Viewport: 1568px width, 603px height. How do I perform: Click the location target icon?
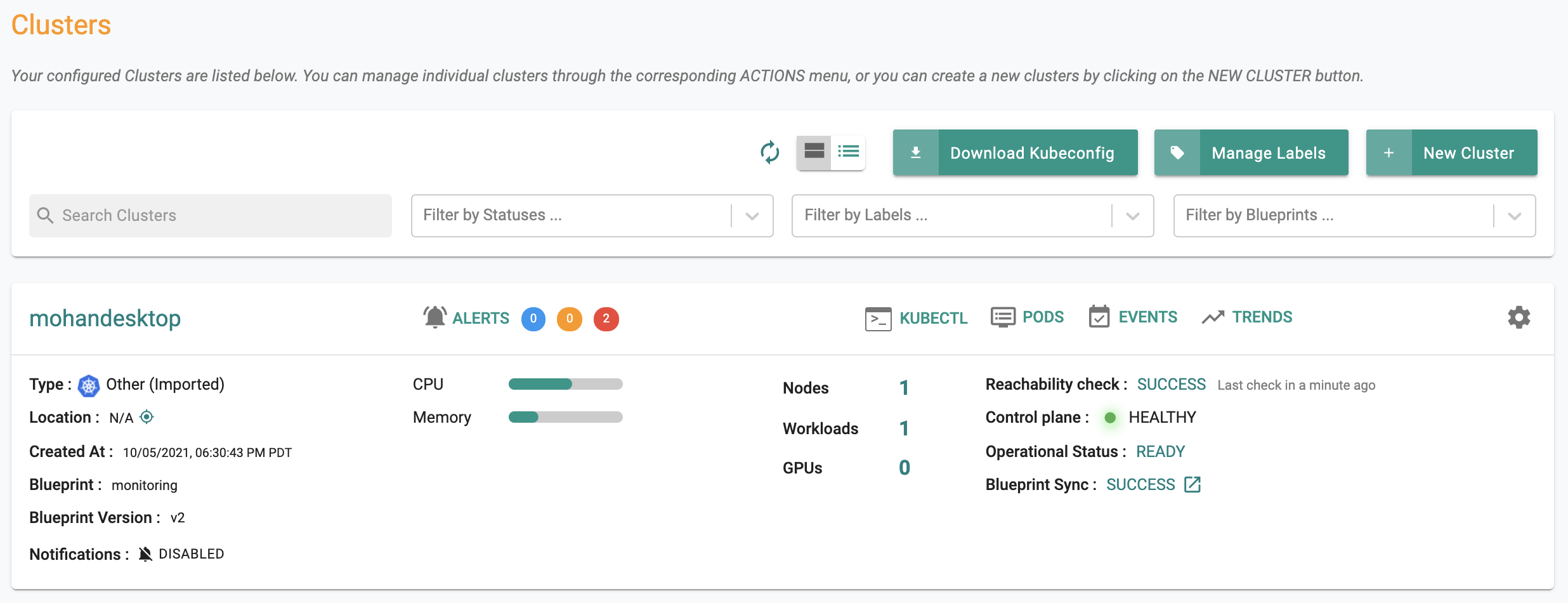click(x=147, y=417)
